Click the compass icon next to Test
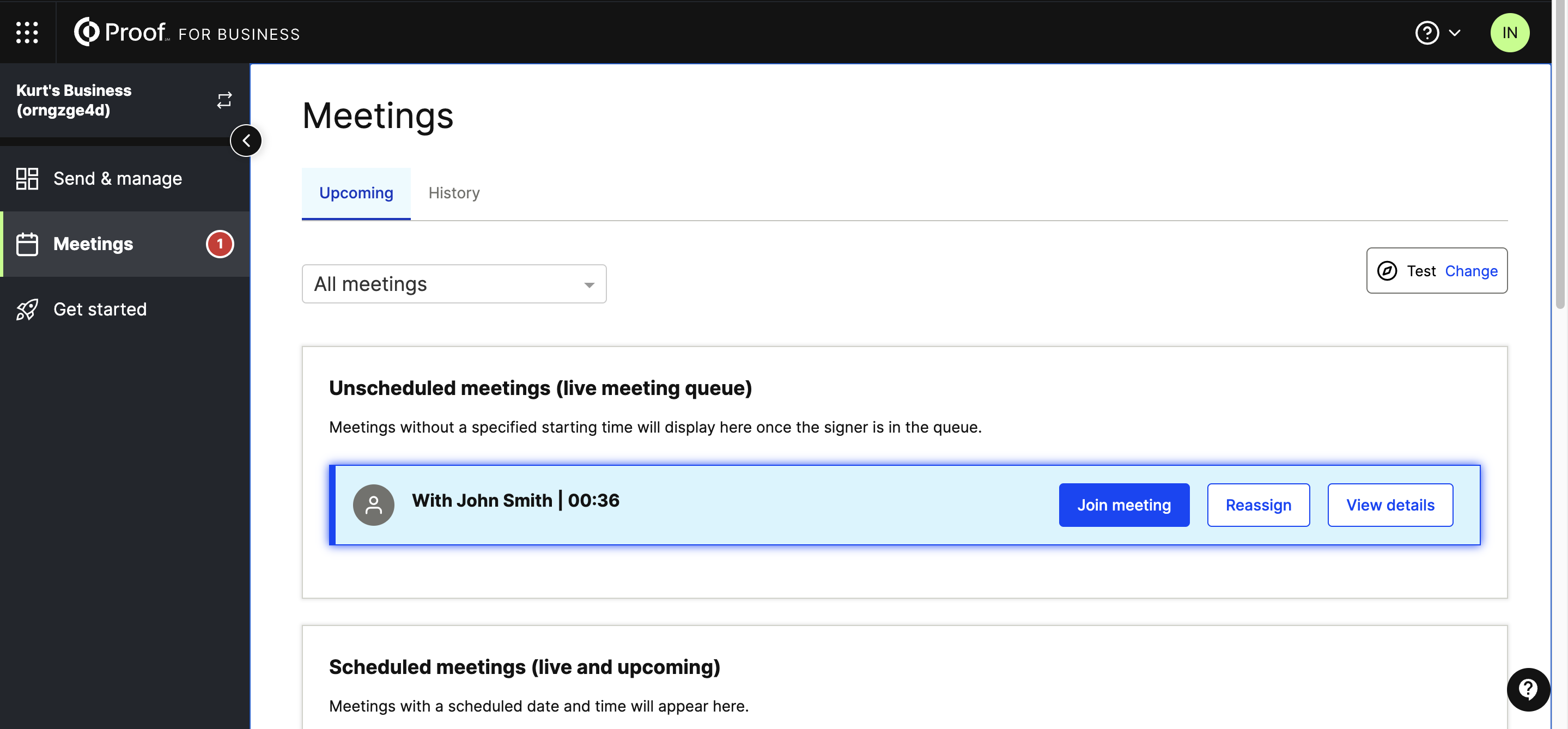Image resolution: width=1568 pixels, height=729 pixels. coord(1387,271)
